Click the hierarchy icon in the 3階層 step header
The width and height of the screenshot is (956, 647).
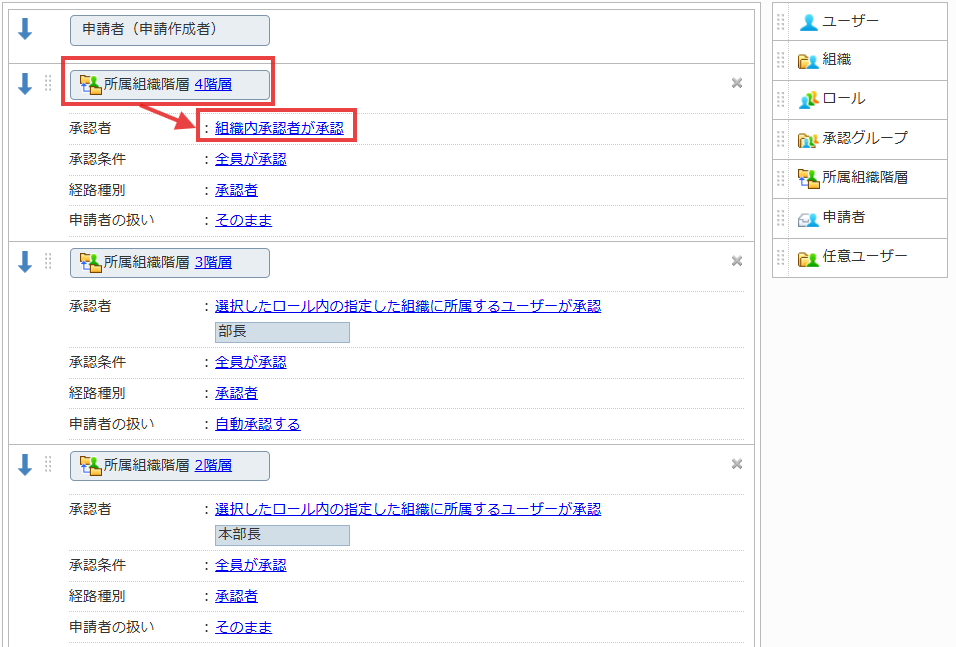pos(91,263)
